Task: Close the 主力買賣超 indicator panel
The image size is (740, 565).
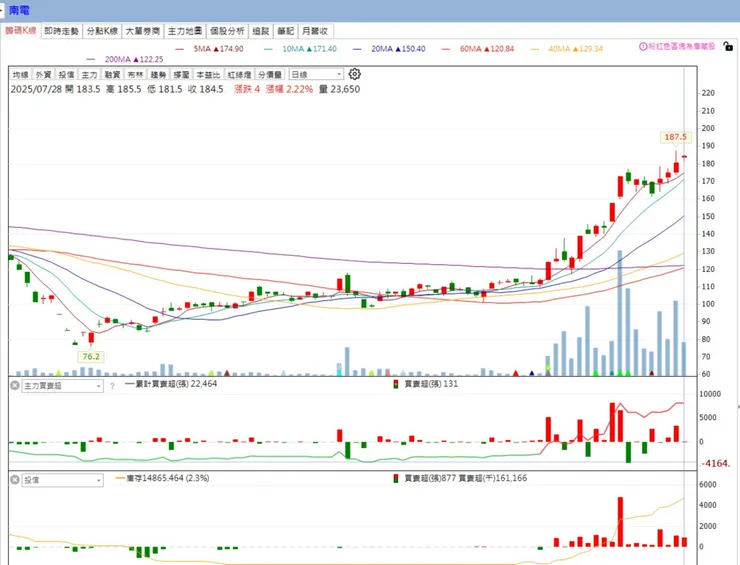Action: 15,386
